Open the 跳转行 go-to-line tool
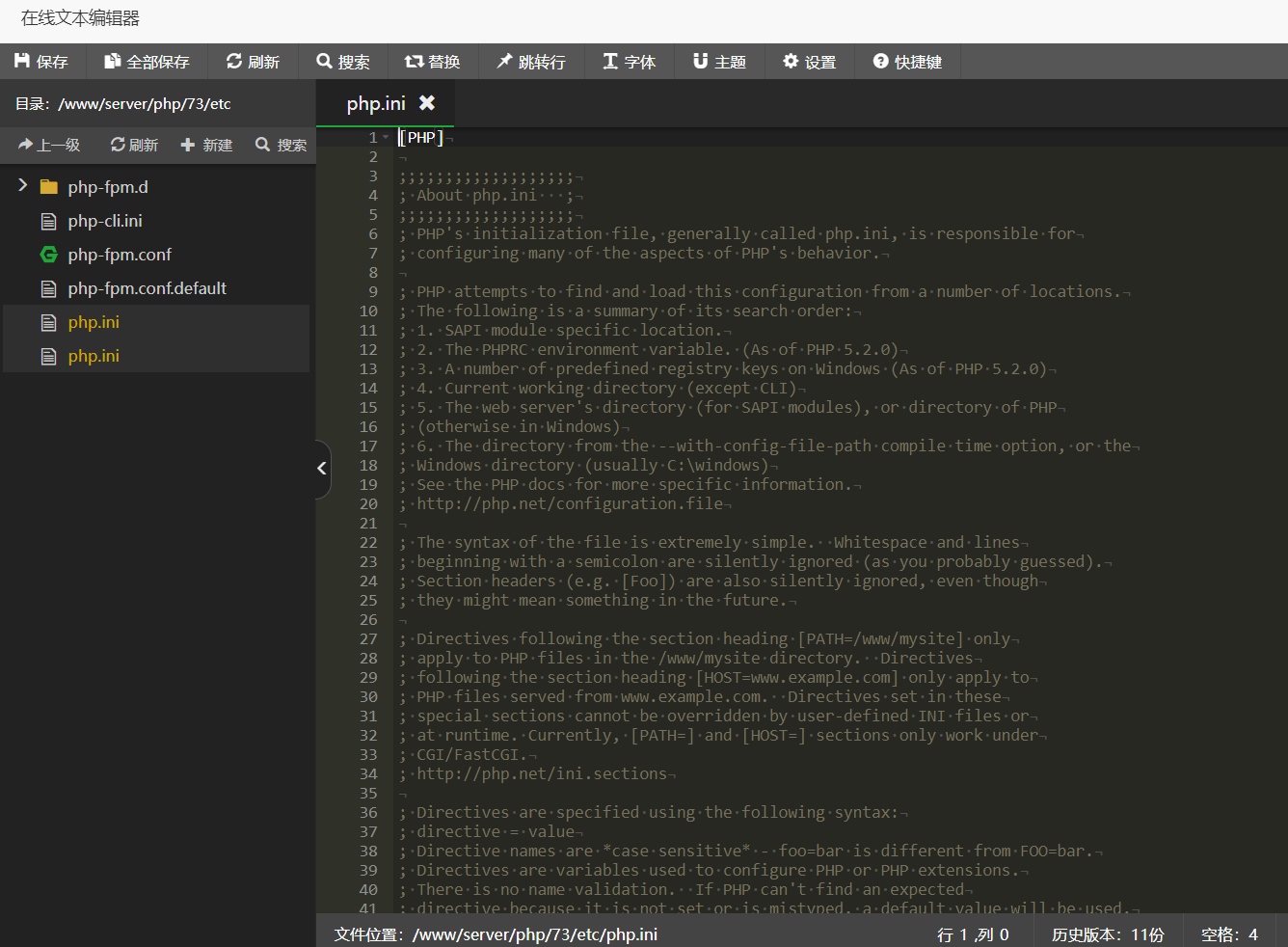The width and height of the screenshot is (1288, 947). point(531,62)
